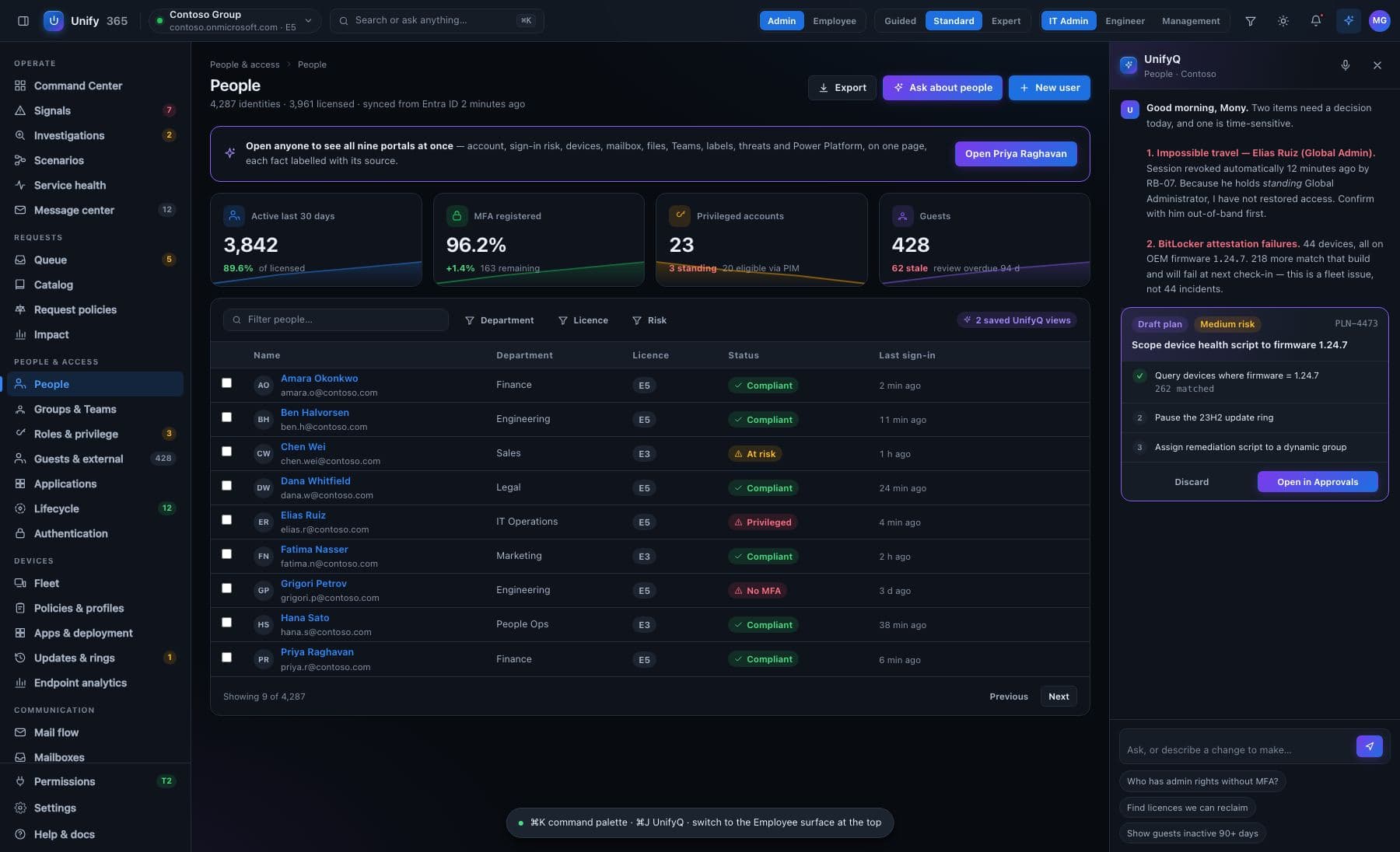Focus the global search box
This screenshot has height=852, width=1400.
[x=437, y=20]
